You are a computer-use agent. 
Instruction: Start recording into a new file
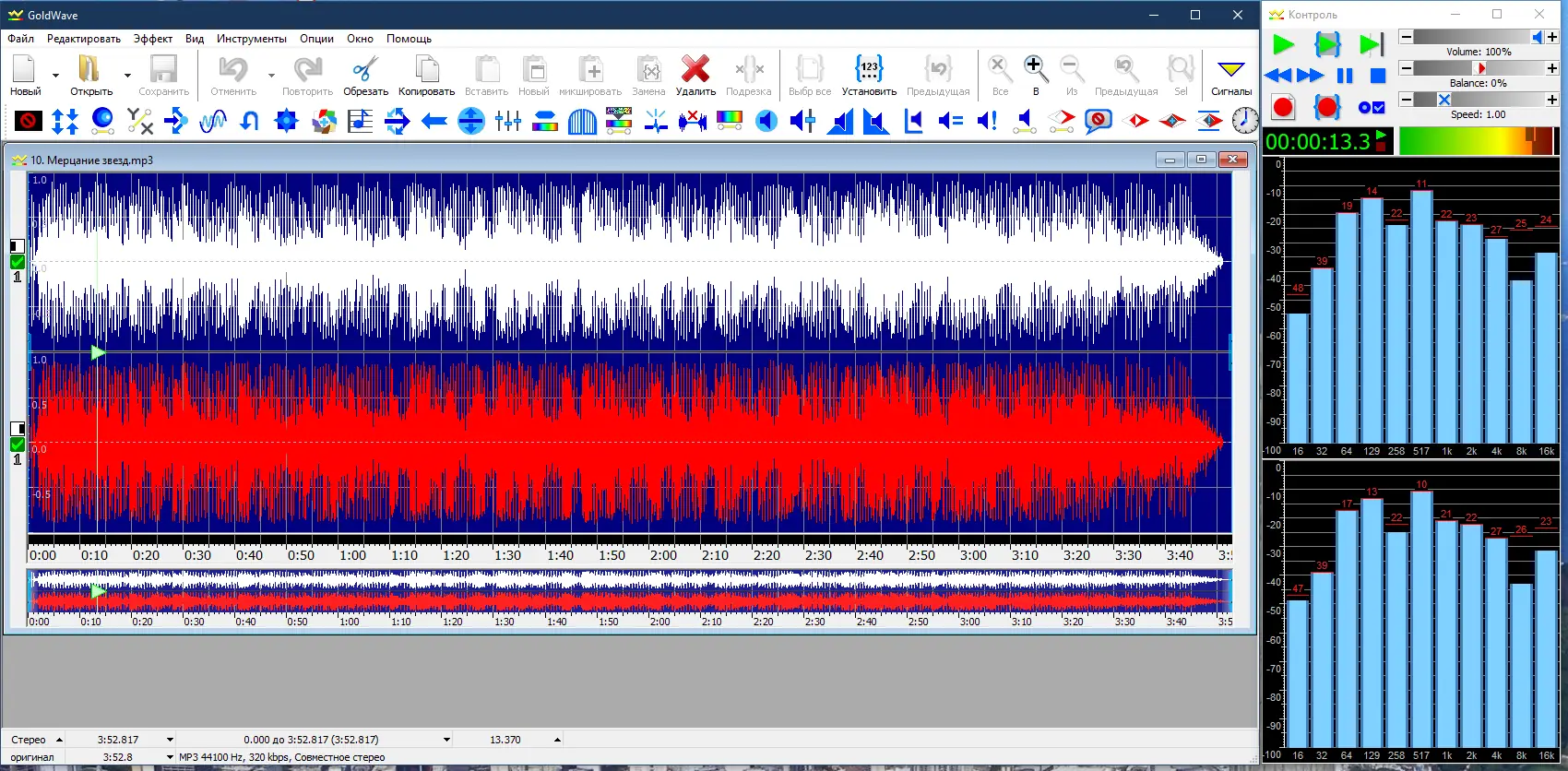pyautogui.click(x=1282, y=108)
